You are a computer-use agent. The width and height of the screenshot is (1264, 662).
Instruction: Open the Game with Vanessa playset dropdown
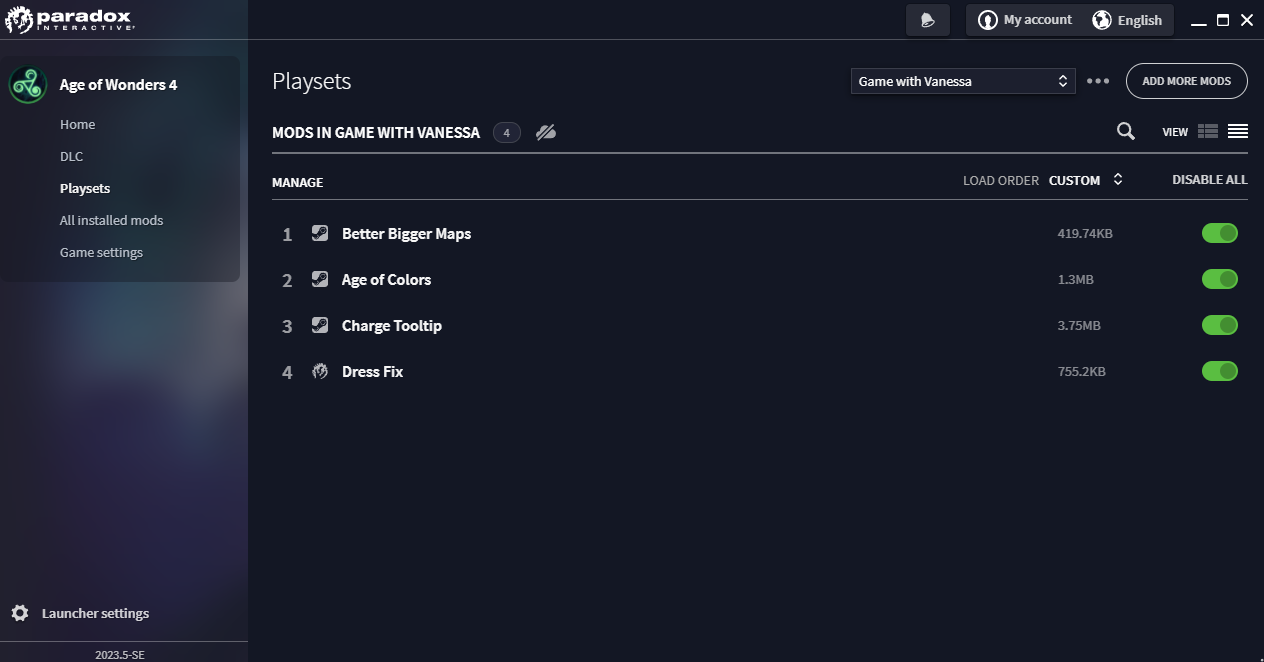pos(962,81)
